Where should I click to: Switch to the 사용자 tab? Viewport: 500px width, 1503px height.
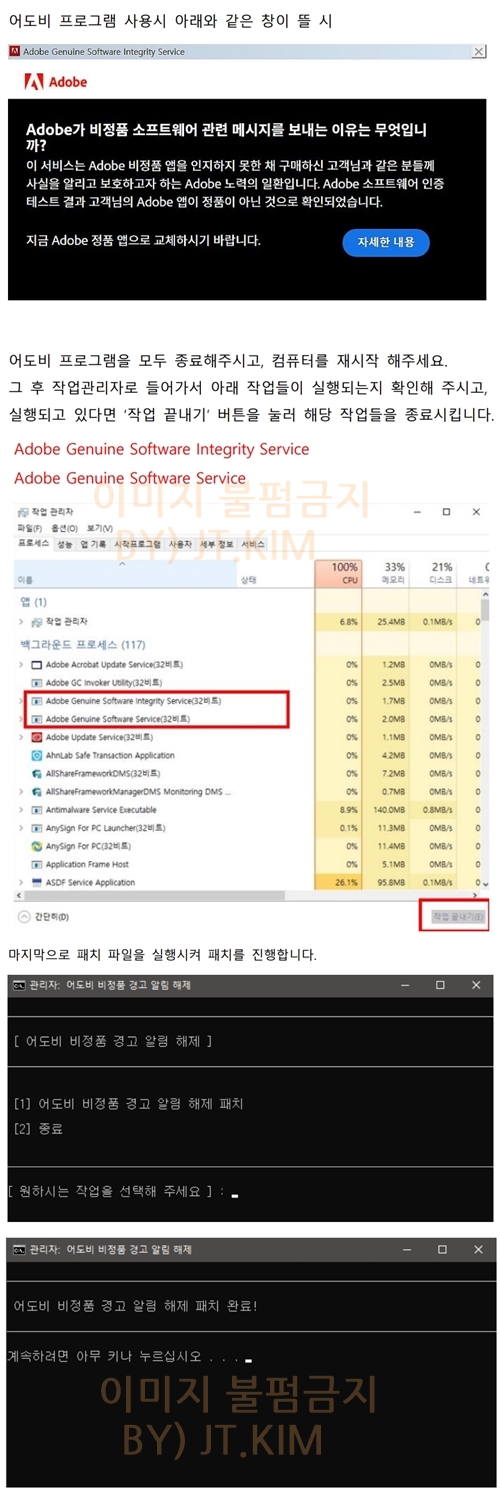tap(181, 544)
